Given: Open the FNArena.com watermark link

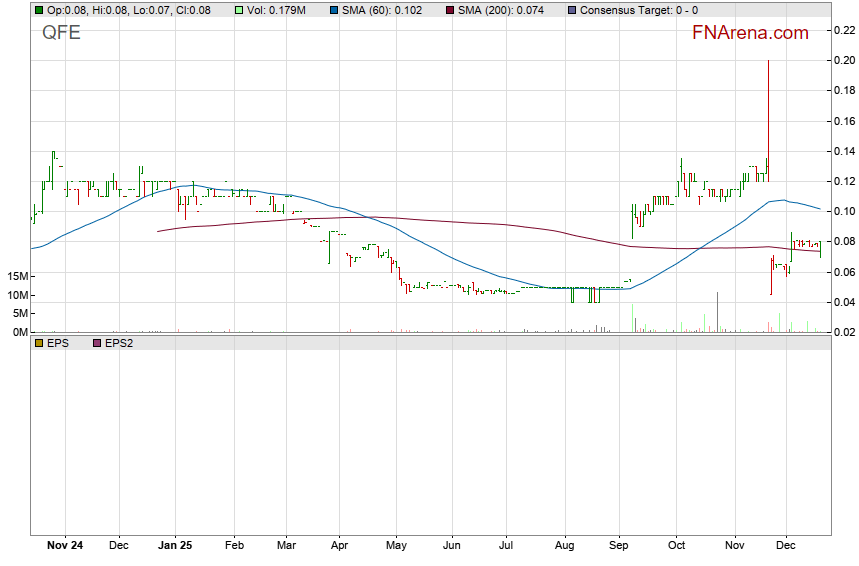Looking at the screenshot, I should coord(750,33).
